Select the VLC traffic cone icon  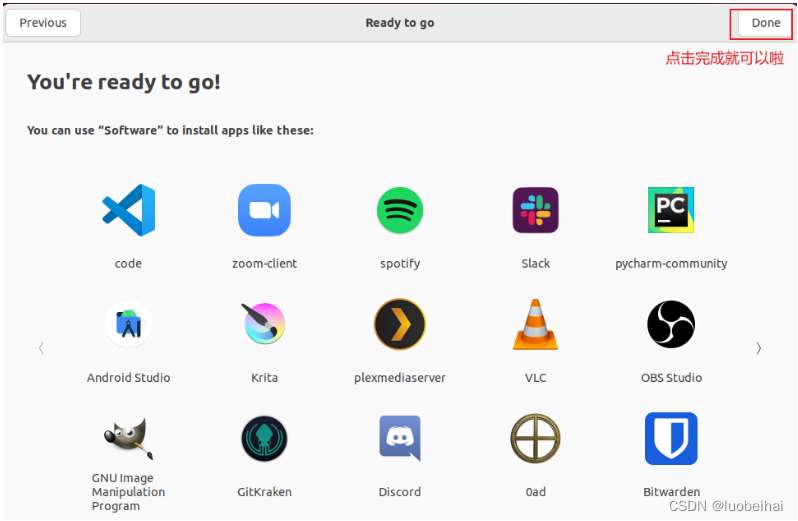click(535, 324)
